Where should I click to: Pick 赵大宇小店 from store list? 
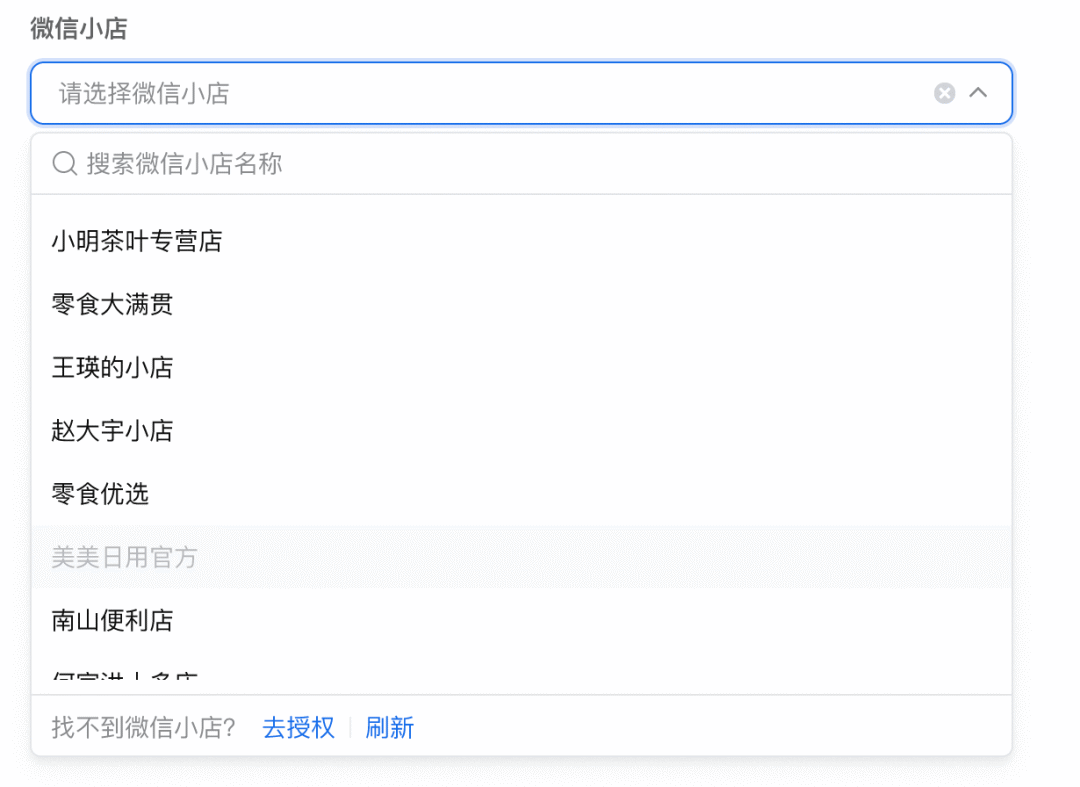coord(112,431)
